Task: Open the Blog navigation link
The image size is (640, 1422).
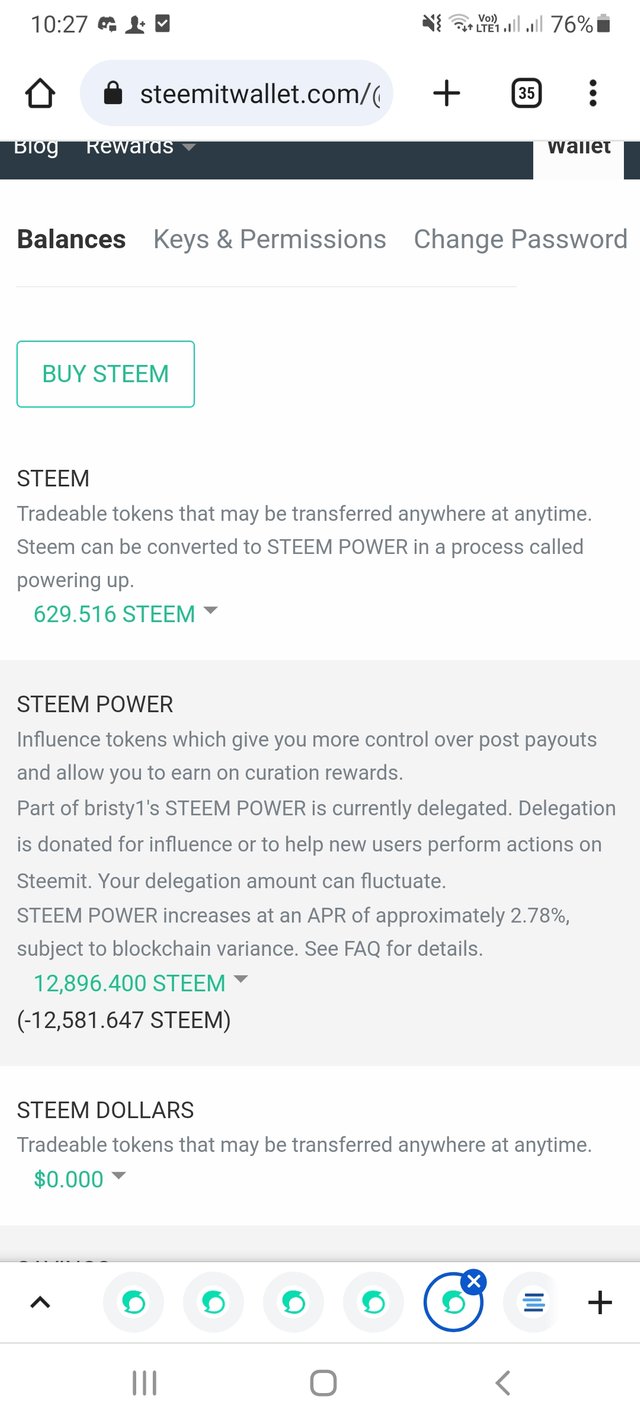Action: point(36,147)
